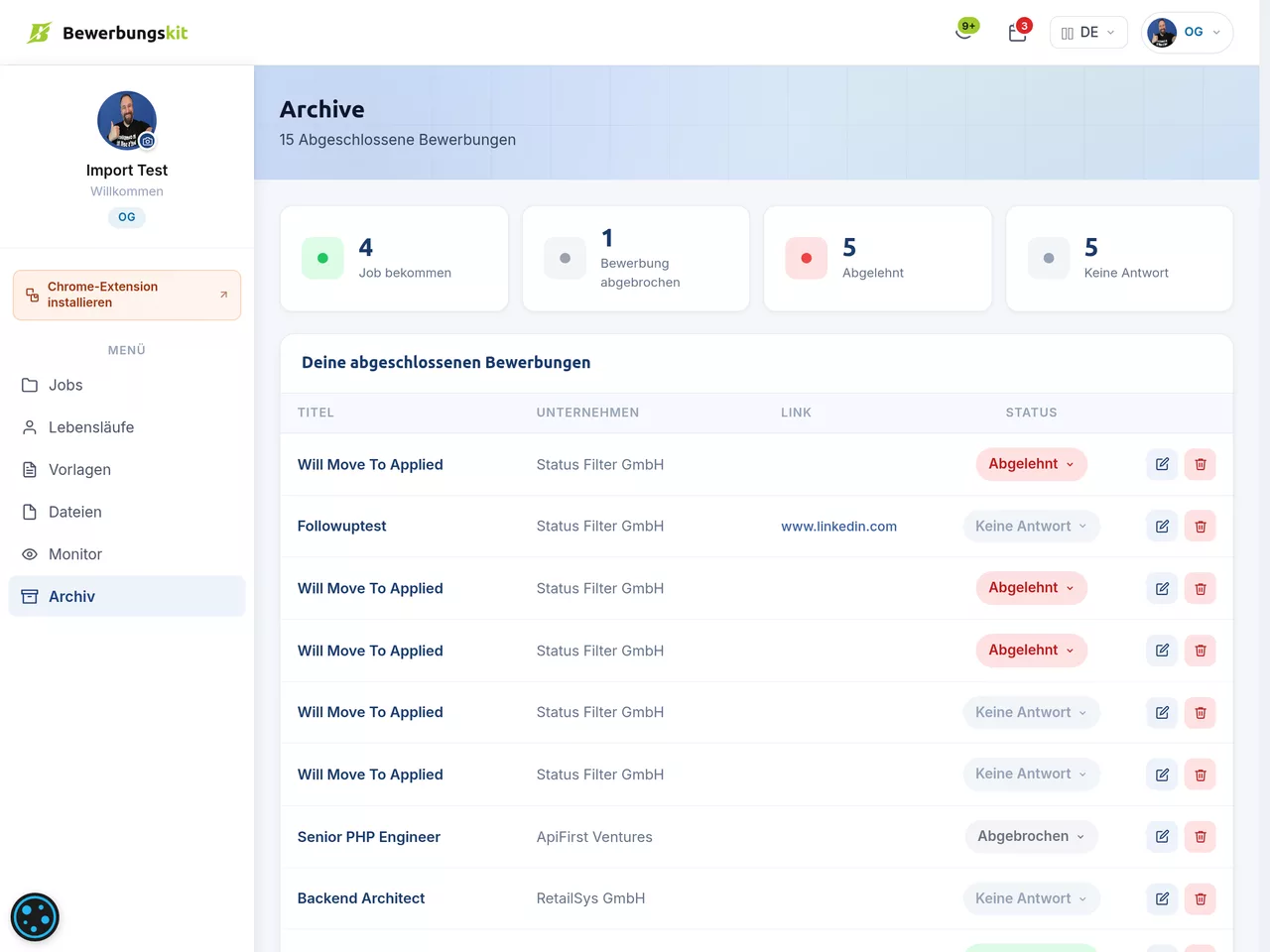
Task: Delete the Followuptest application
Action: click(1201, 527)
